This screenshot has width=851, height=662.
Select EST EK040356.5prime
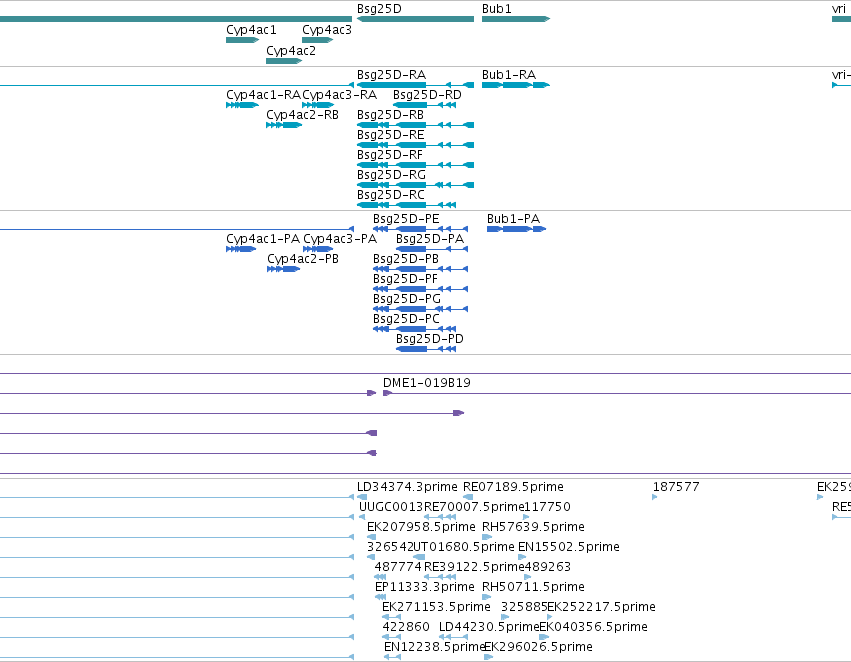click(x=544, y=637)
